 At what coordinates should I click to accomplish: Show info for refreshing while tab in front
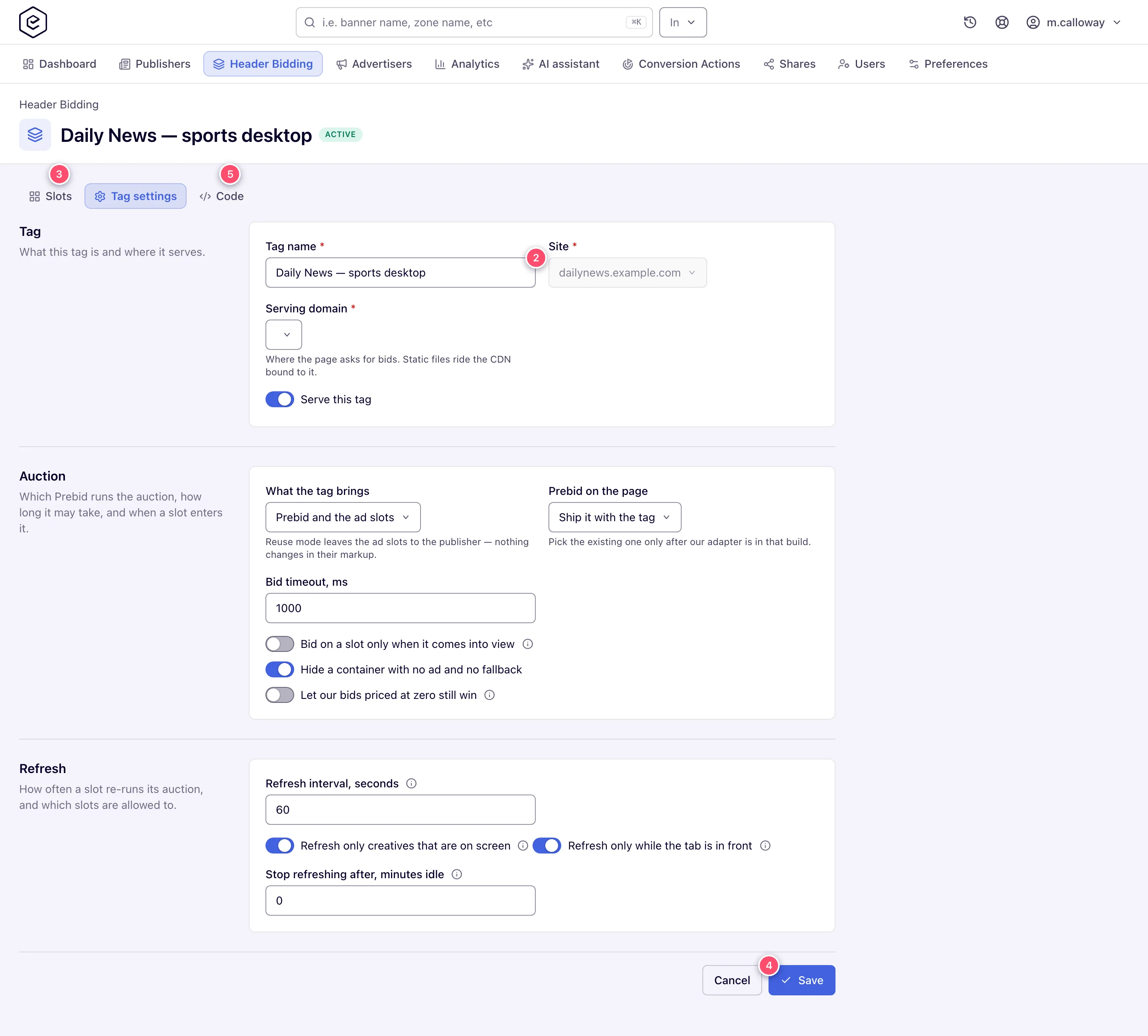click(765, 845)
